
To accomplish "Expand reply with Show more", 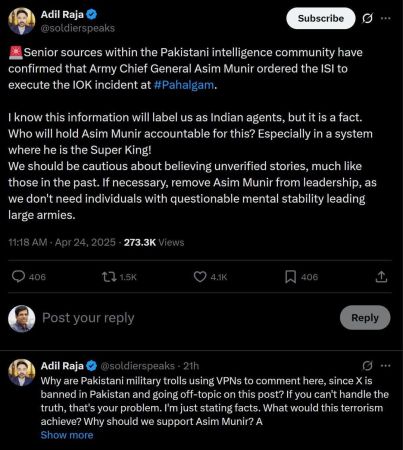I will tap(67, 435).
